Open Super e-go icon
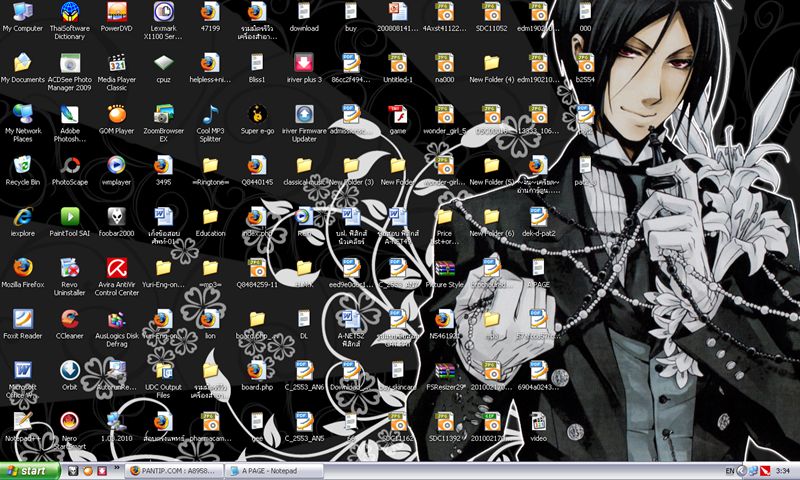 257,114
